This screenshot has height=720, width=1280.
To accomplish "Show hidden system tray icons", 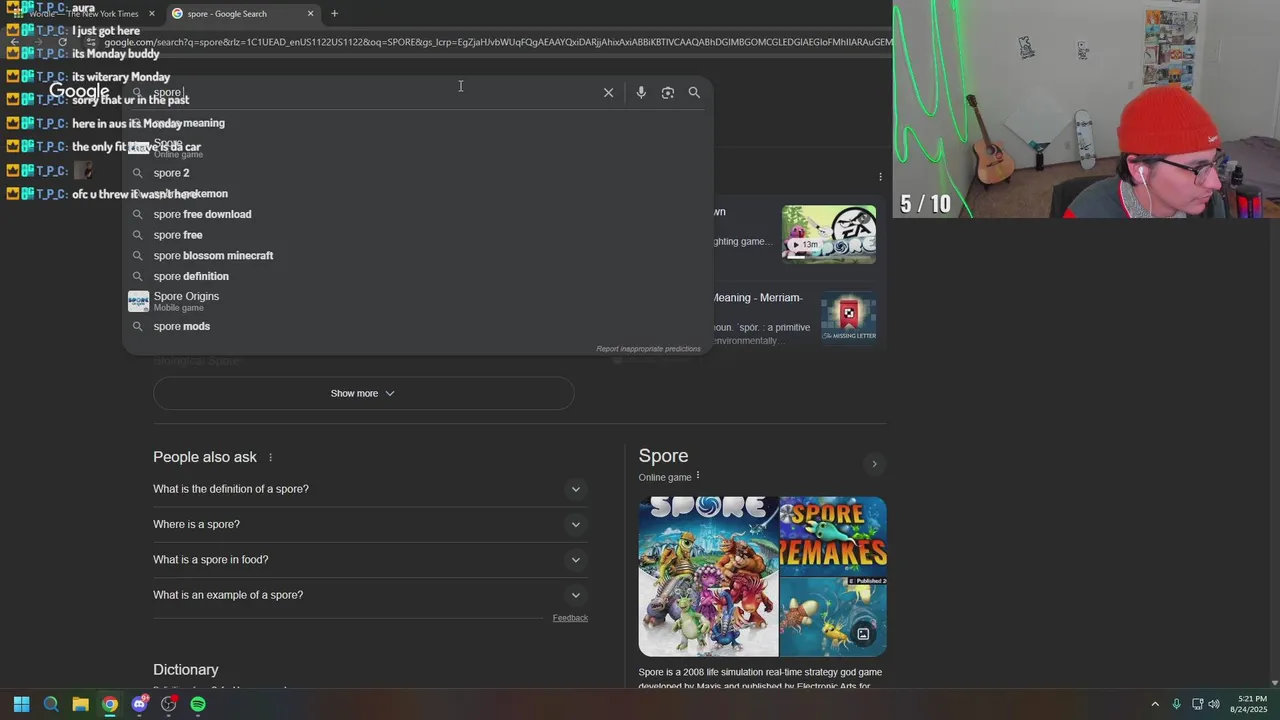I will (1155, 704).
